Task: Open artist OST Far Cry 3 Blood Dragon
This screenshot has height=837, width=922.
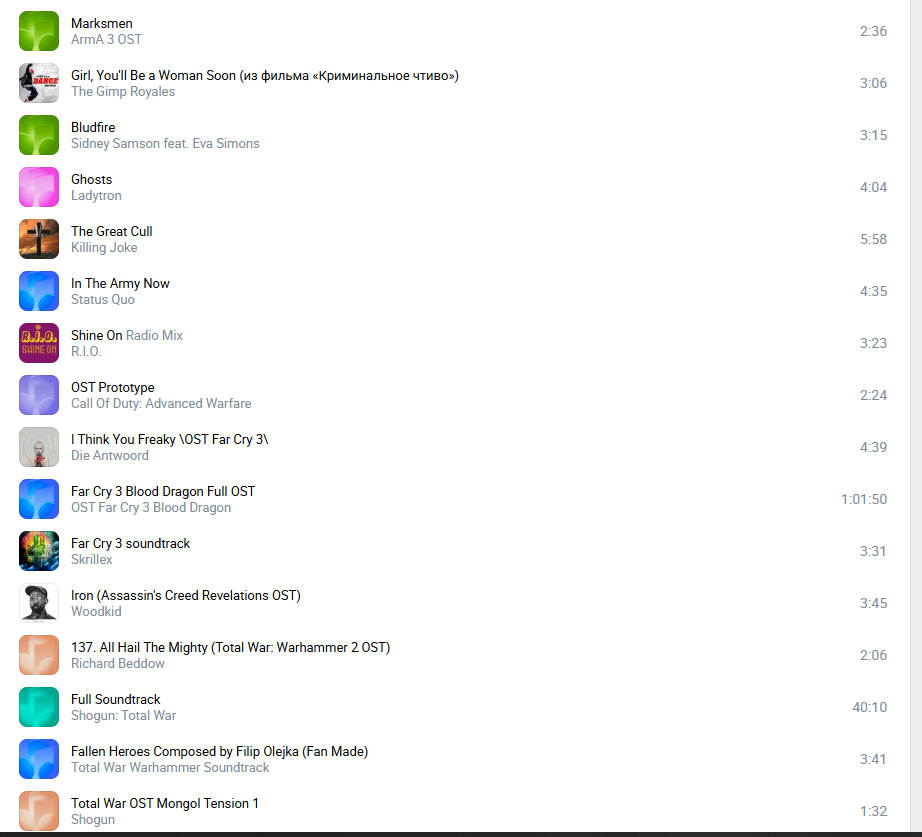Action: 151,508
